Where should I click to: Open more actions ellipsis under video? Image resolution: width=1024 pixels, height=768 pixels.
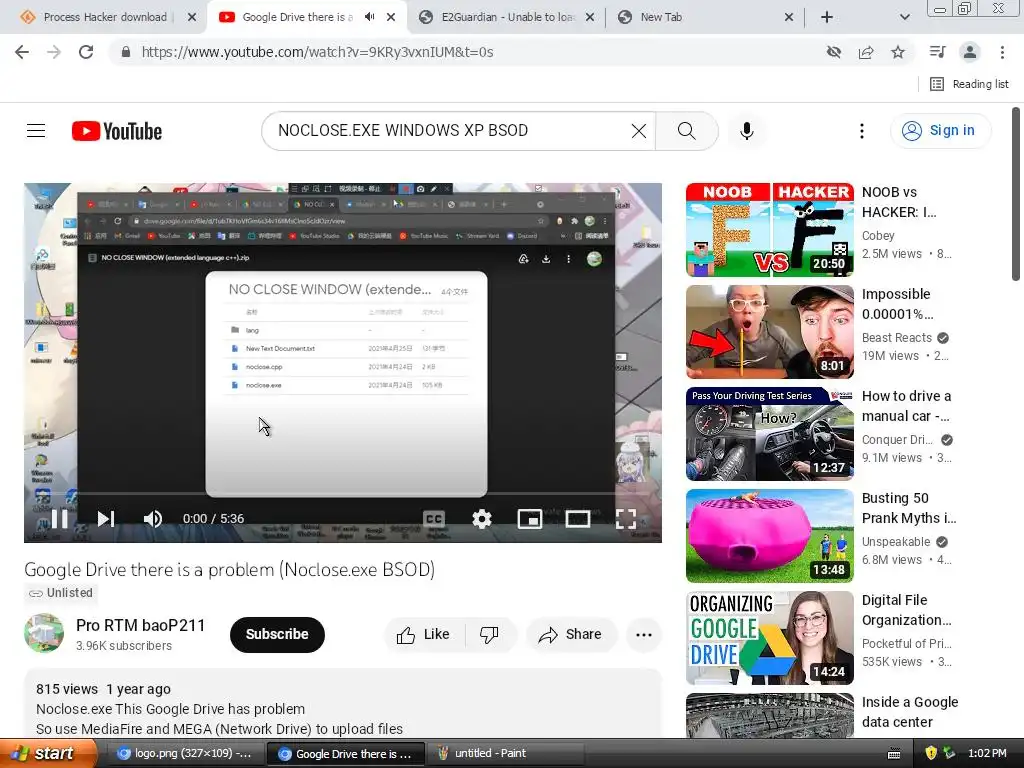click(x=644, y=635)
